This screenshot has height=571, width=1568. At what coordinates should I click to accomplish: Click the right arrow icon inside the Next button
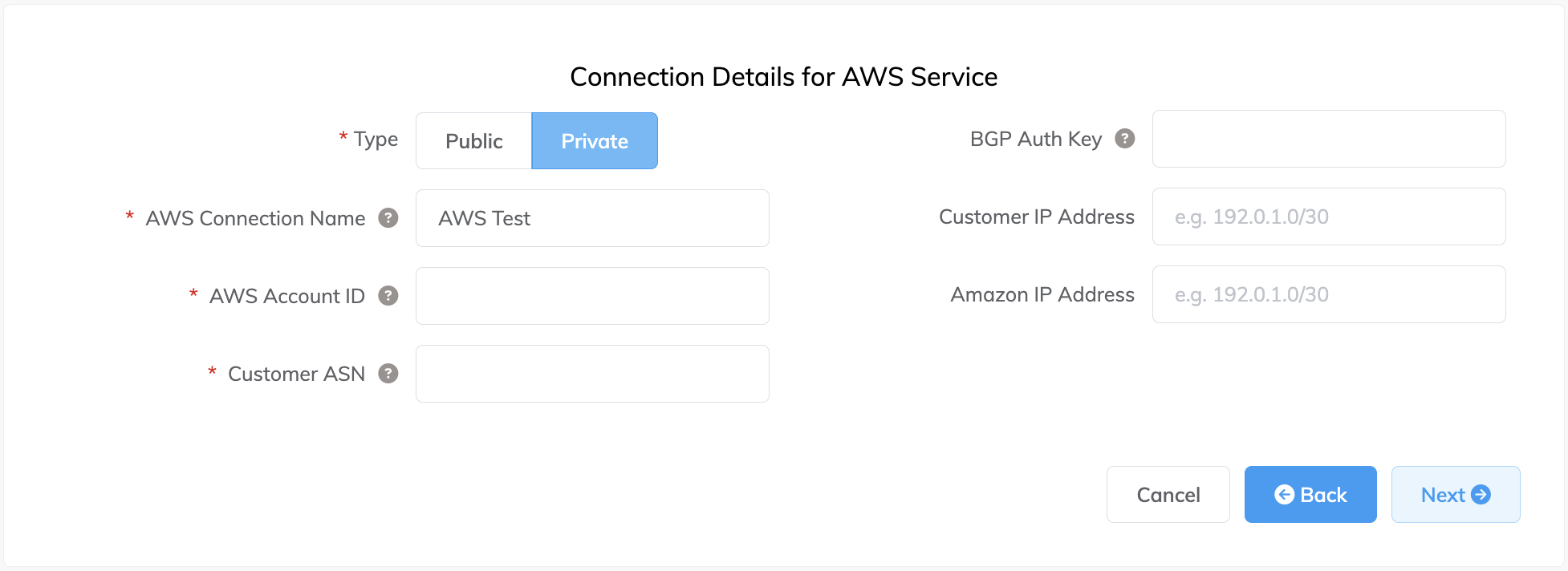pyautogui.click(x=1482, y=494)
